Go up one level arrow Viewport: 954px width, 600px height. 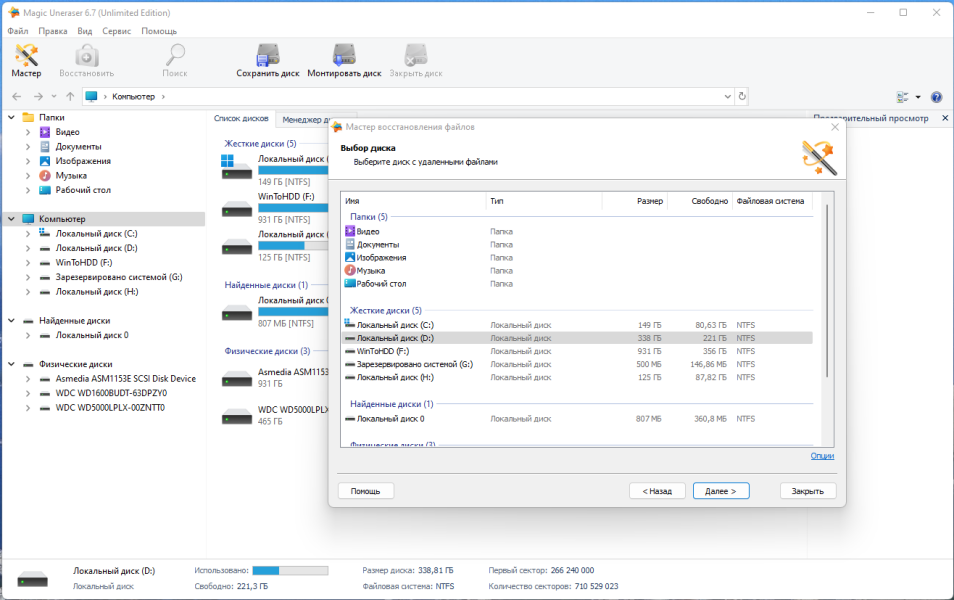coord(70,96)
